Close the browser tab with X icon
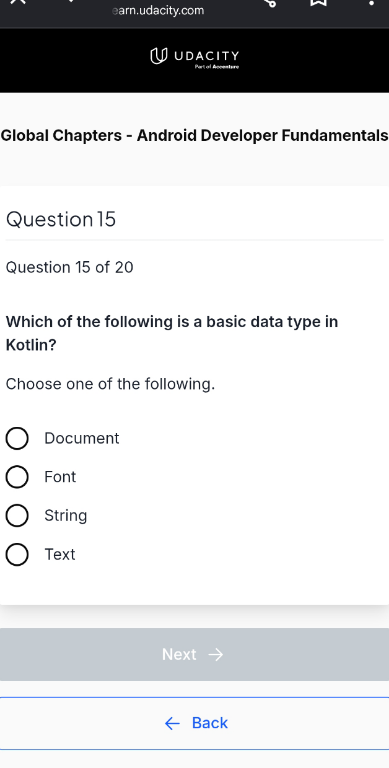Viewport: 389px width, 768px height. pos(17,1)
